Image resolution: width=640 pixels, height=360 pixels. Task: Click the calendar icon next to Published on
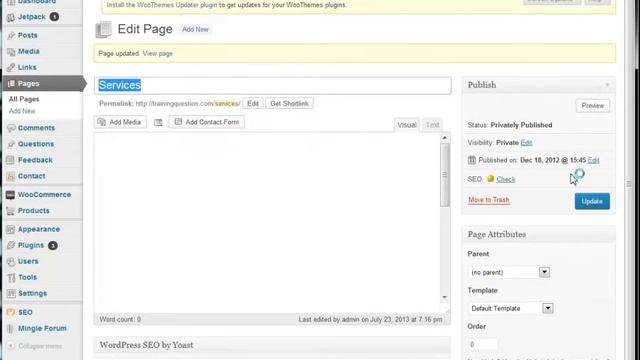pos(472,160)
